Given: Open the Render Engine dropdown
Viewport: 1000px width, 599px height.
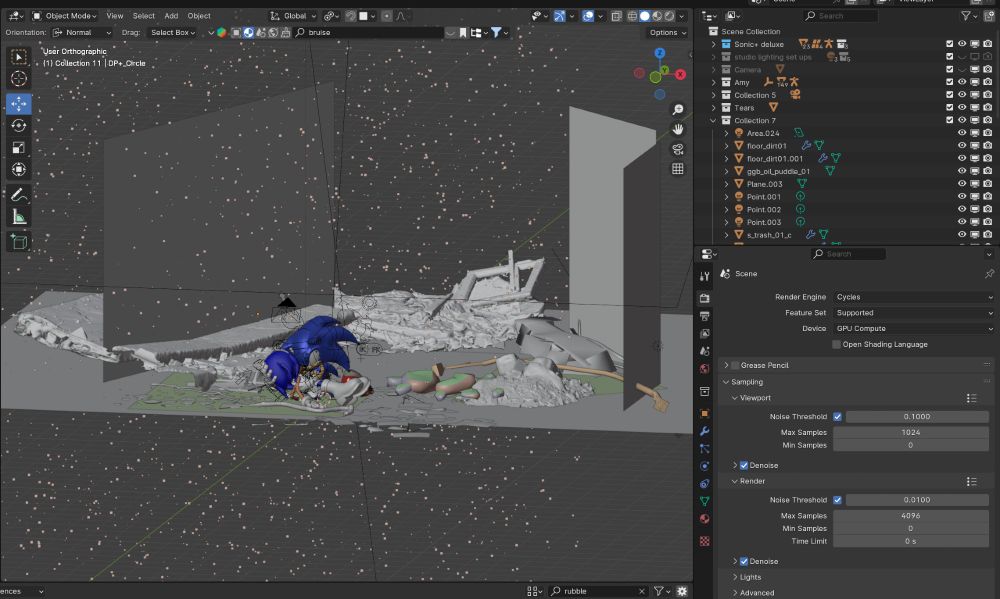Looking at the screenshot, I should click(x=914, y=297).
